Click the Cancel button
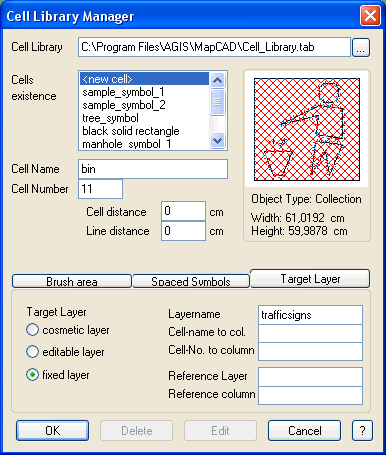 click(304, 431)
